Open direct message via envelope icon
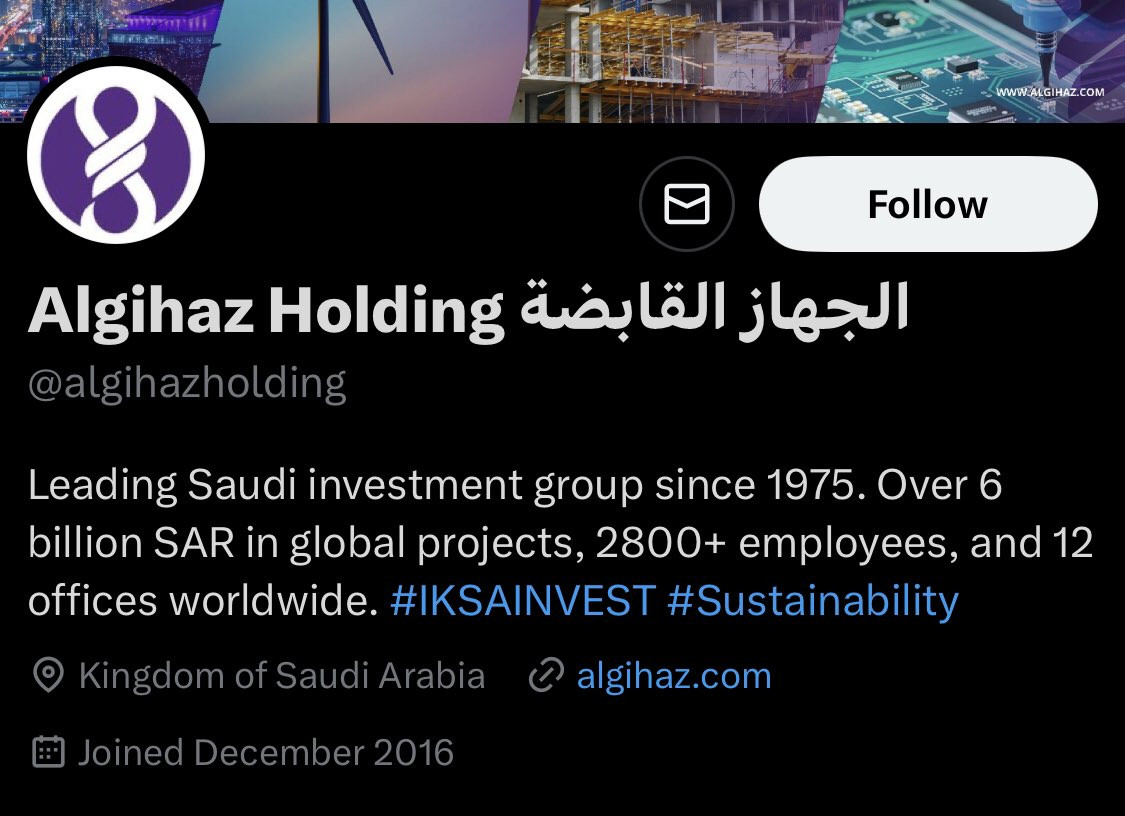The image size is (1125, 816). pos(687,204)
